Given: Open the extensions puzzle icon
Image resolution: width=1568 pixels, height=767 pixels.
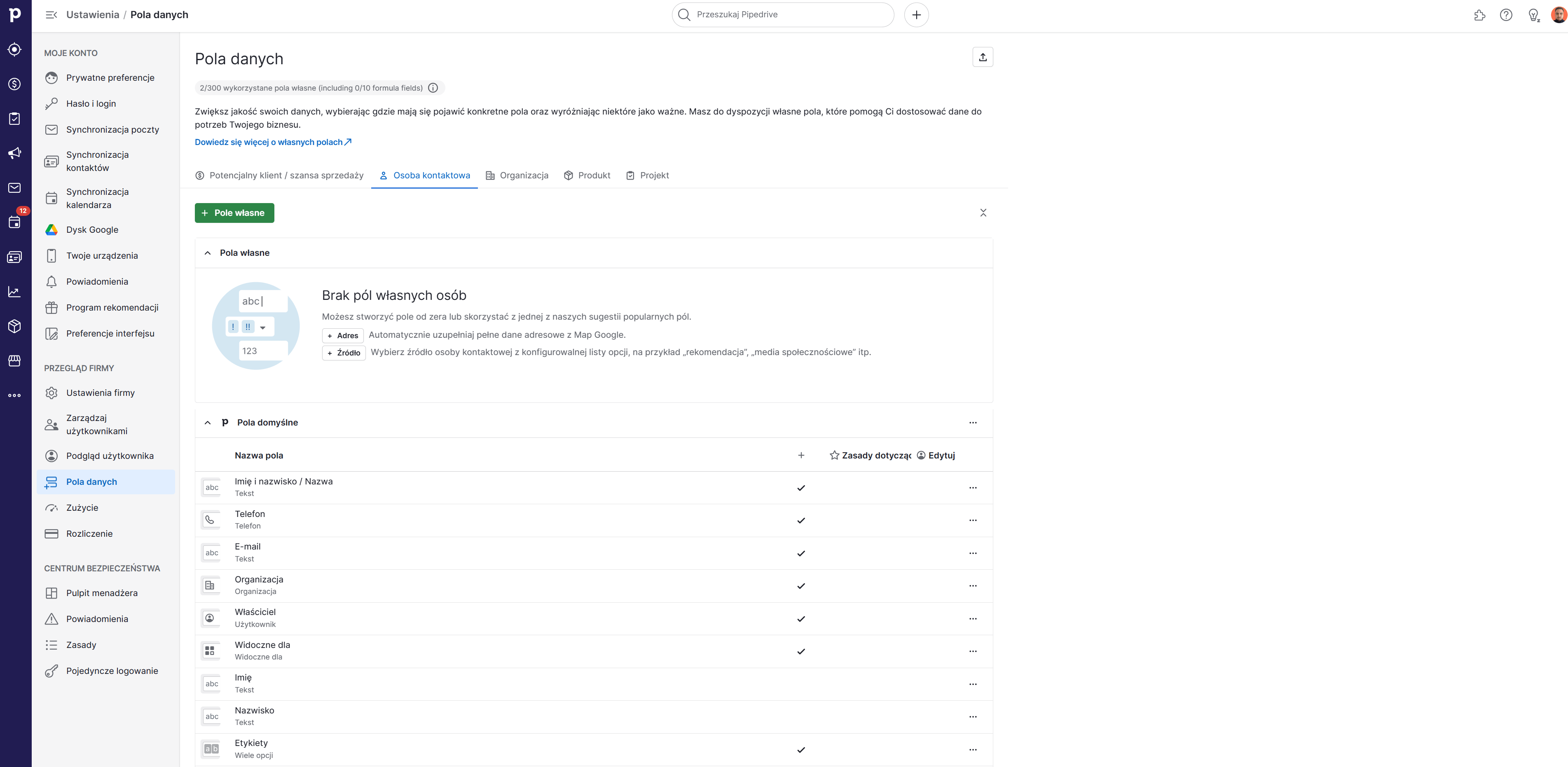Looking at the screenshot, I should (1480, 15).
